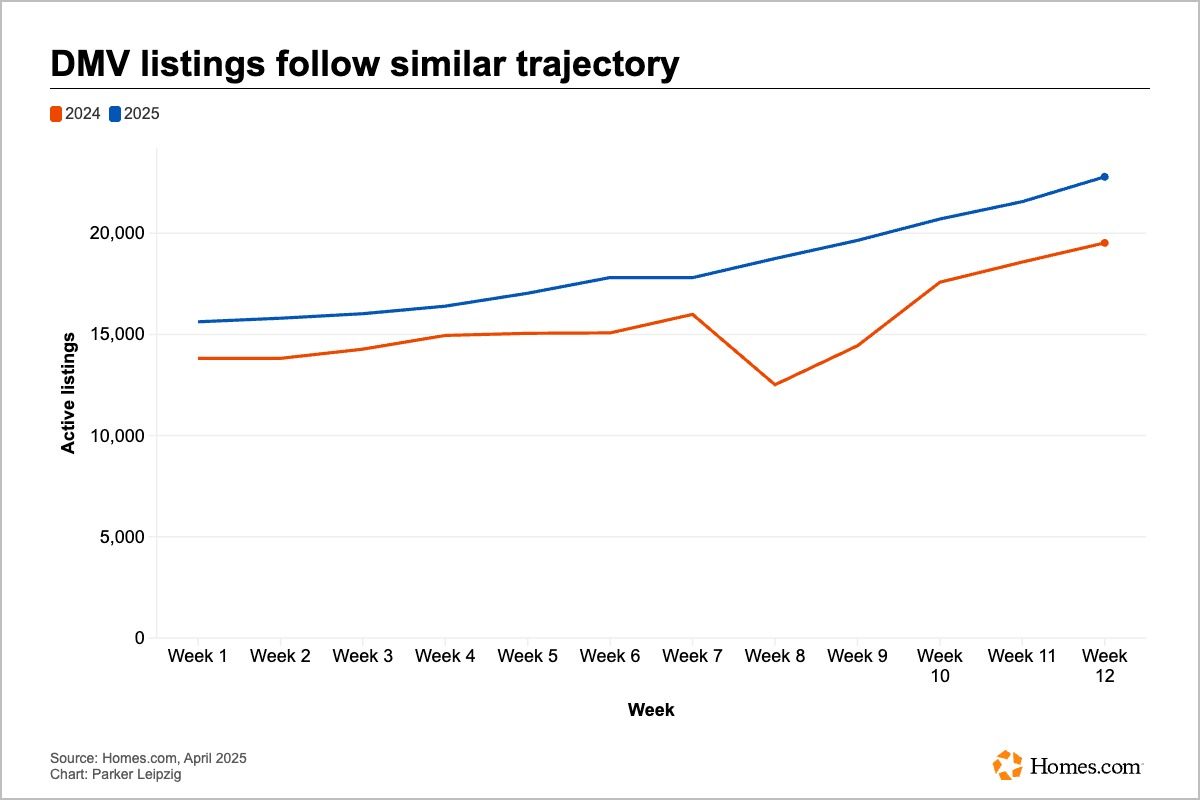Click the blue 2025 legend swatch

point(115,114)
